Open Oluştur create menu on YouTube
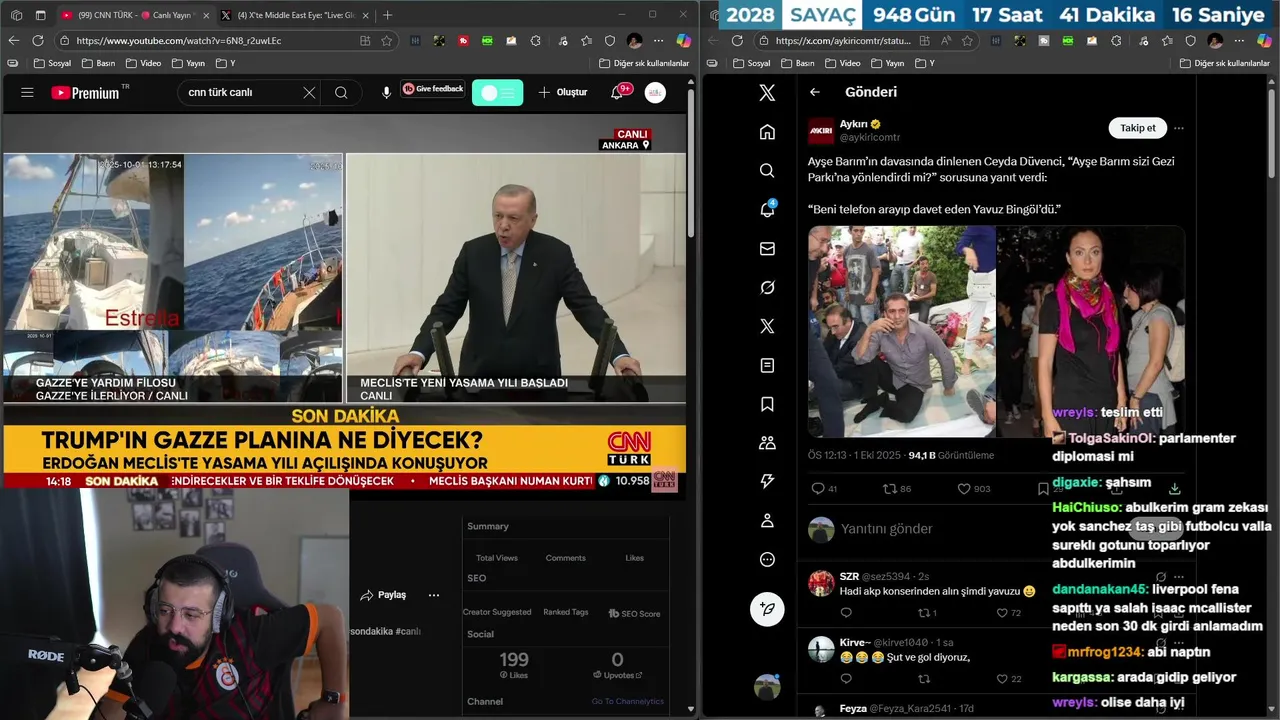This screenshot has height=720, width=1280. [562, 92]
